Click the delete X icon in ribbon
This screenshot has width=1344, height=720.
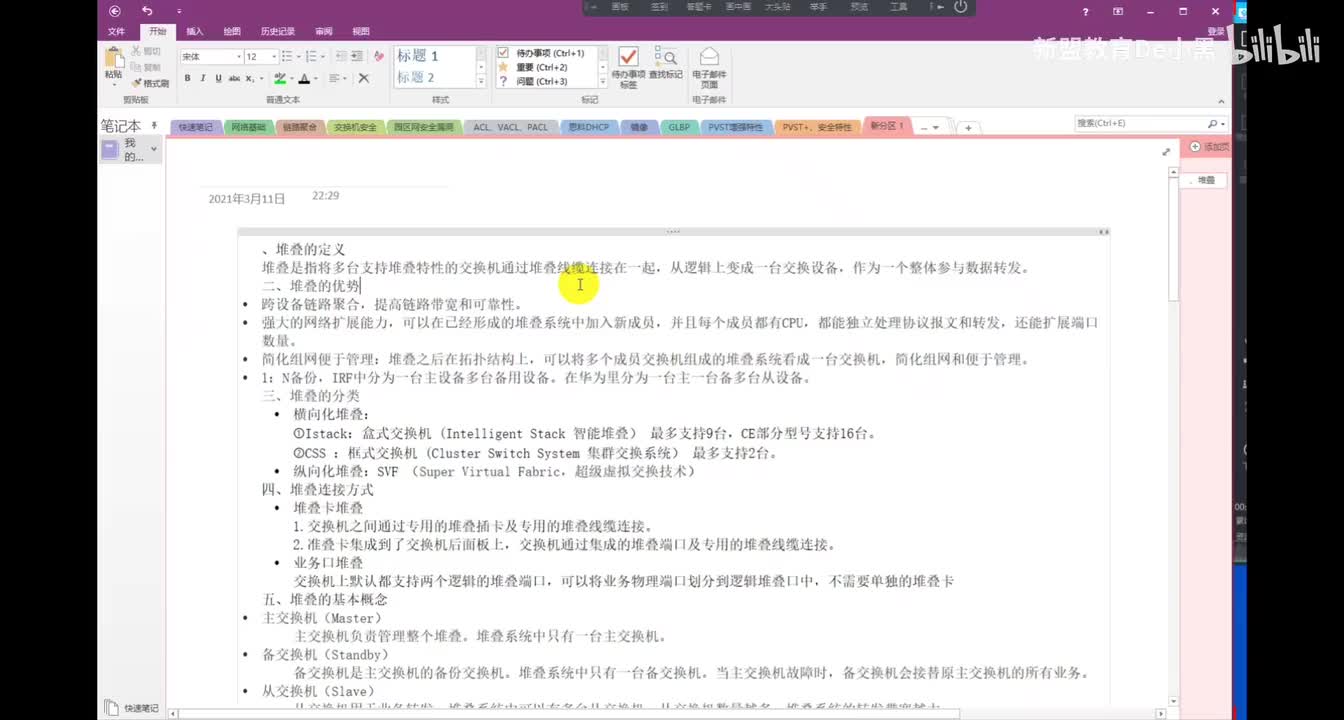point(364,78)
